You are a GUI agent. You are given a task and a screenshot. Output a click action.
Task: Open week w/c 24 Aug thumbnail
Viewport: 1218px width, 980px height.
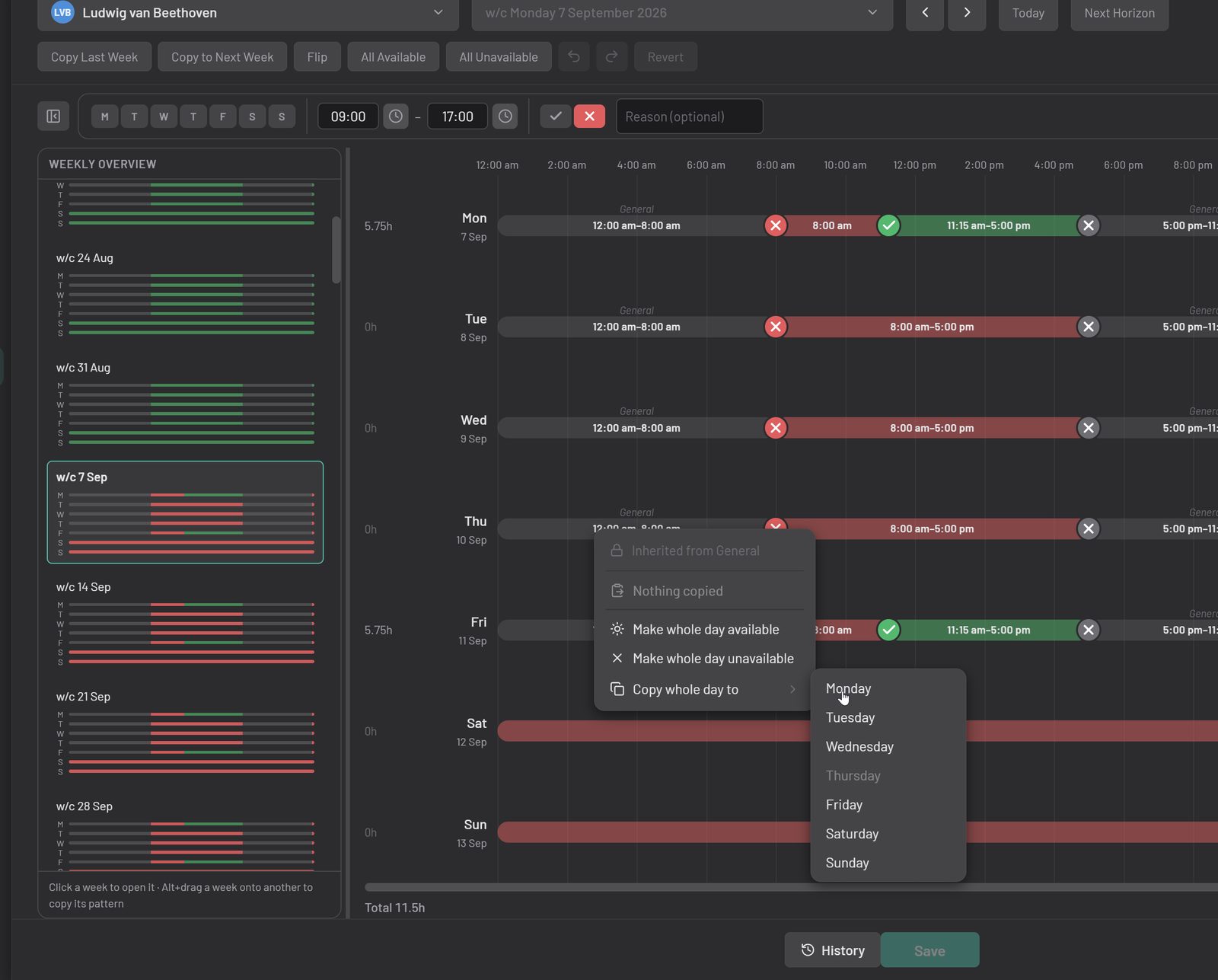click(185, 293)
